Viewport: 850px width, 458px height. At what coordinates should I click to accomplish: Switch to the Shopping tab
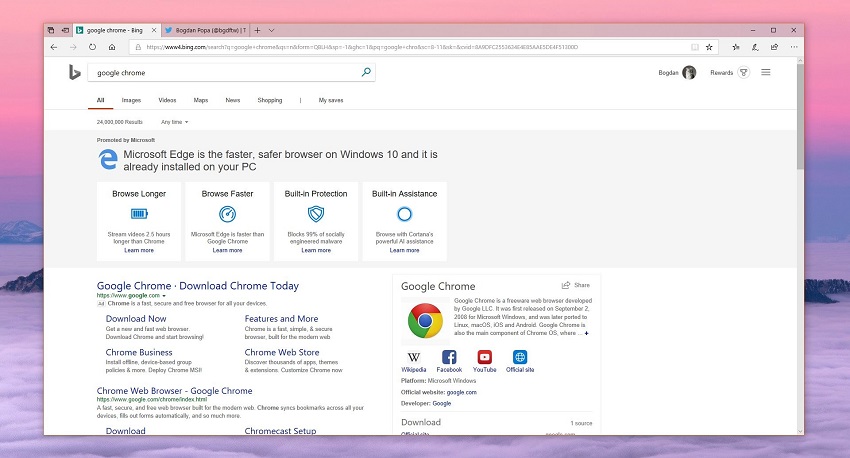[270, 100]
